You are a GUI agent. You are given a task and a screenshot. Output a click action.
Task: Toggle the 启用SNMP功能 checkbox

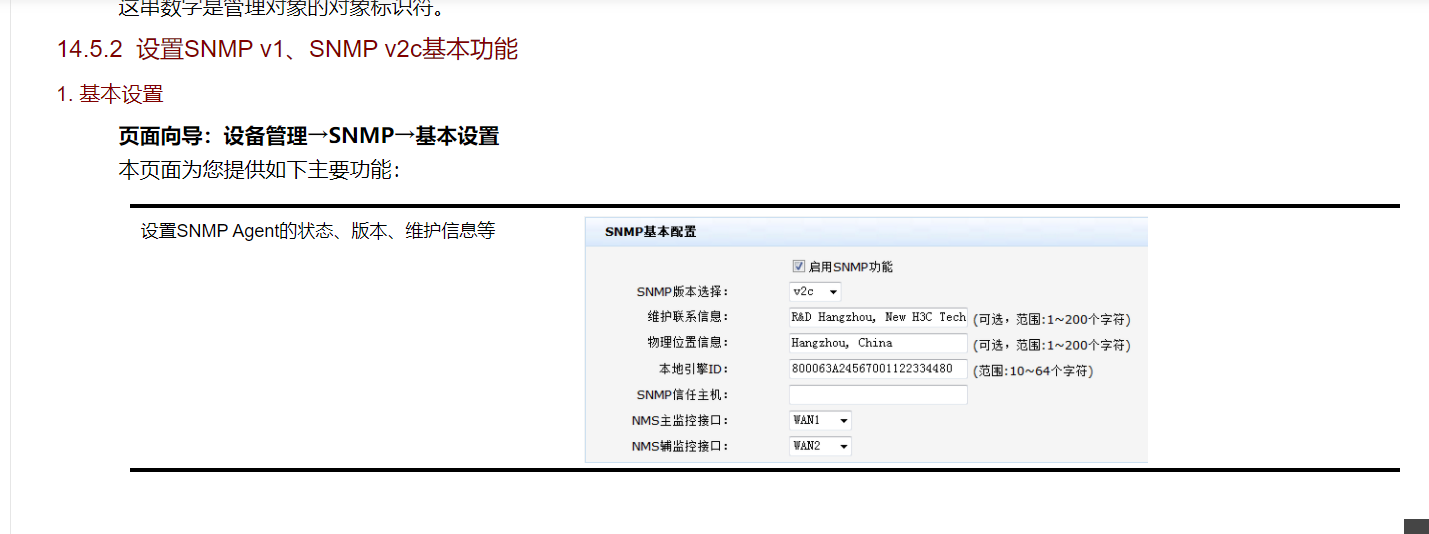[x=798, y=267]
